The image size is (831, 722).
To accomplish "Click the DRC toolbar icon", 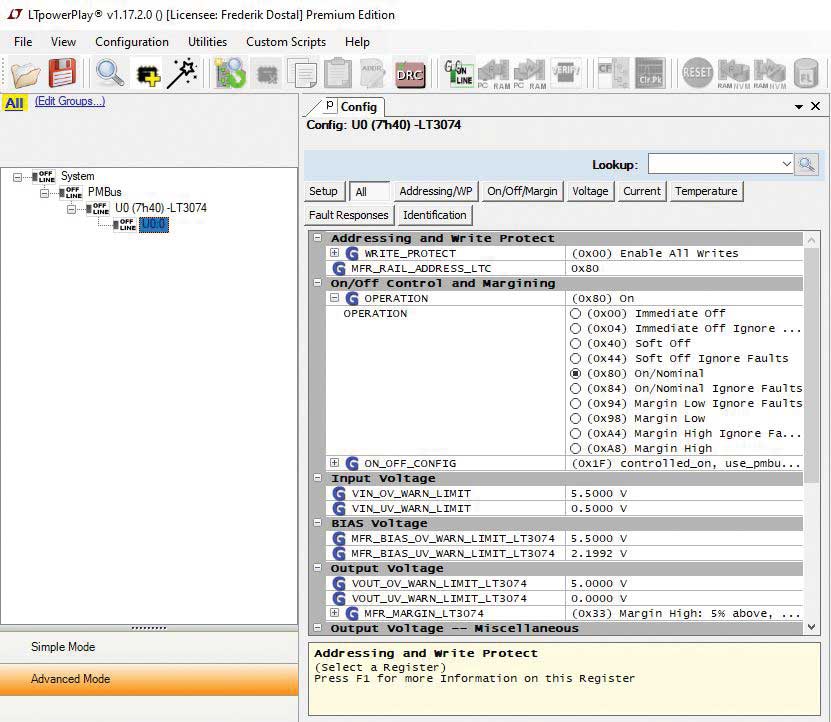I will point(410,73).
